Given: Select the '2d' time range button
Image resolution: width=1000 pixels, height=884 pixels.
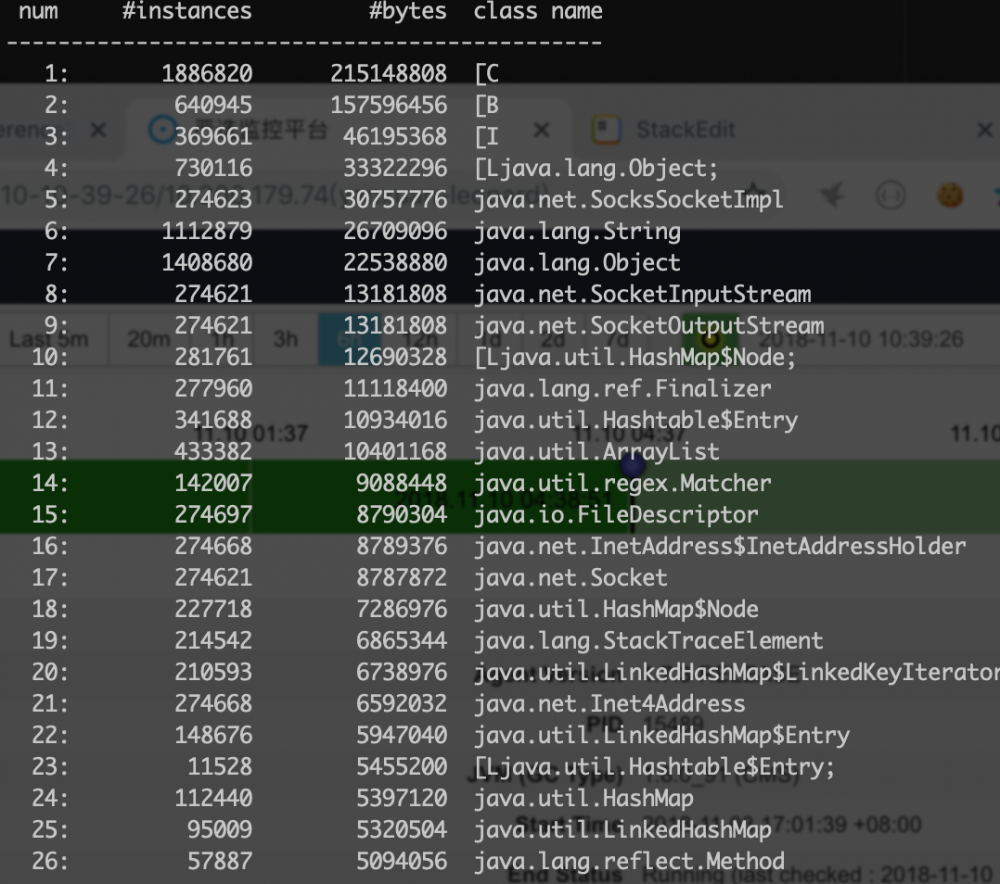Looking at the screenshot, I should tap(552, 339).
